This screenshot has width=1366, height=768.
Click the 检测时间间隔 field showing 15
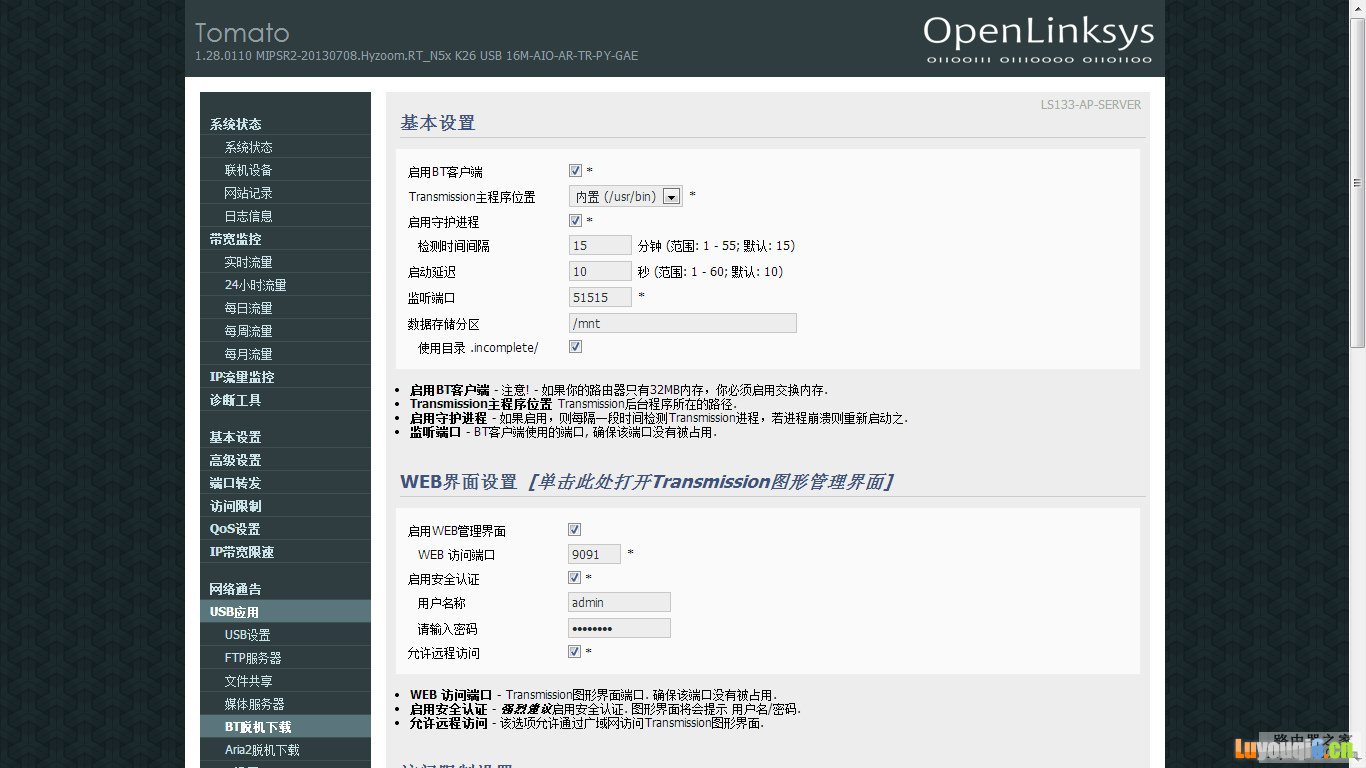(x=600, y=245)
